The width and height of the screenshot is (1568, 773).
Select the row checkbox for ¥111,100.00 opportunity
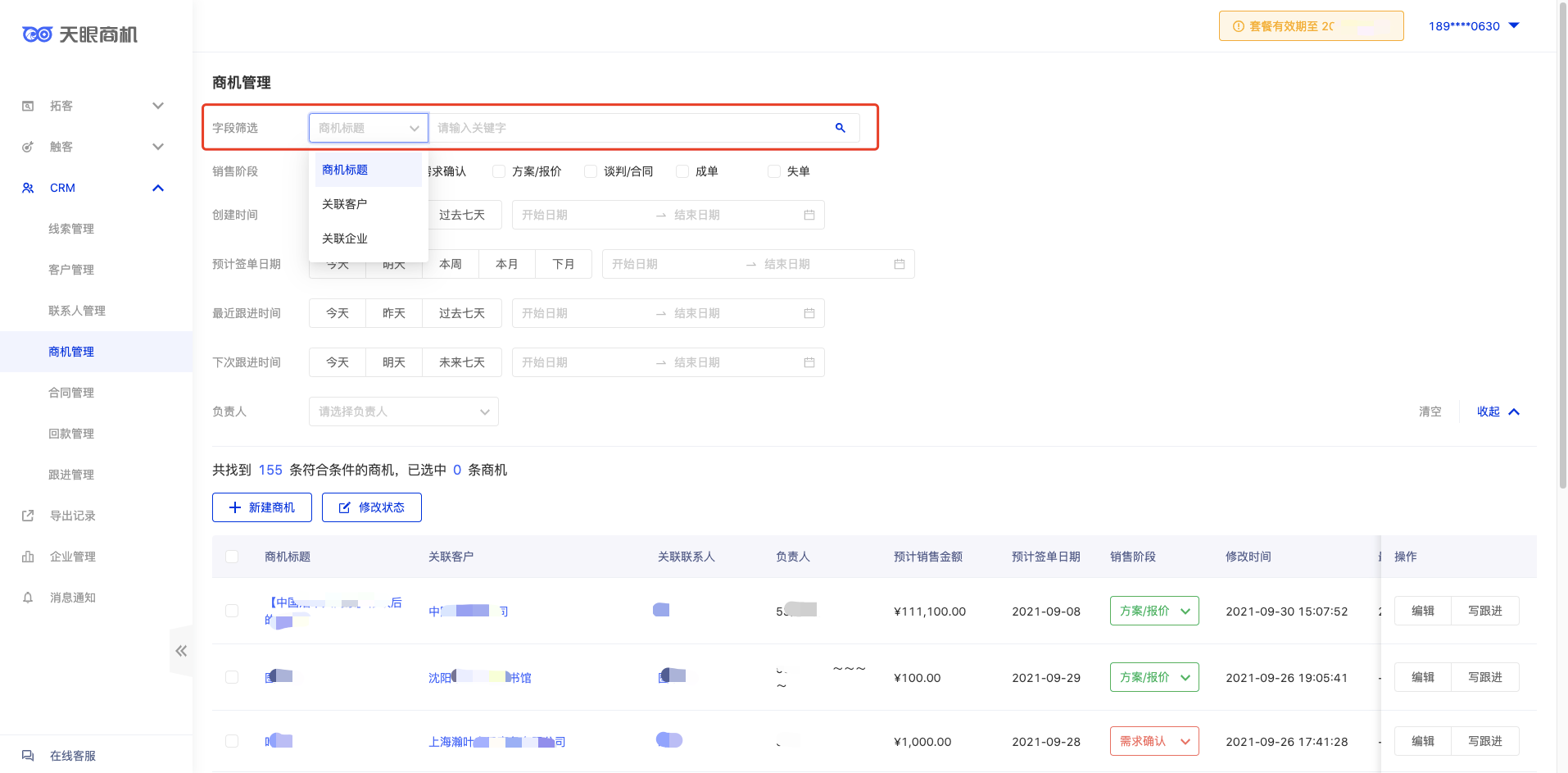point(232,611)
